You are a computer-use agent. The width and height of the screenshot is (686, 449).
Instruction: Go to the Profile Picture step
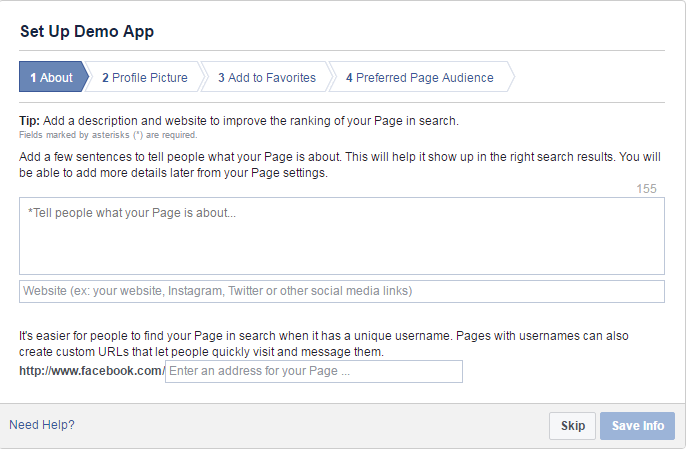[145, 77]
